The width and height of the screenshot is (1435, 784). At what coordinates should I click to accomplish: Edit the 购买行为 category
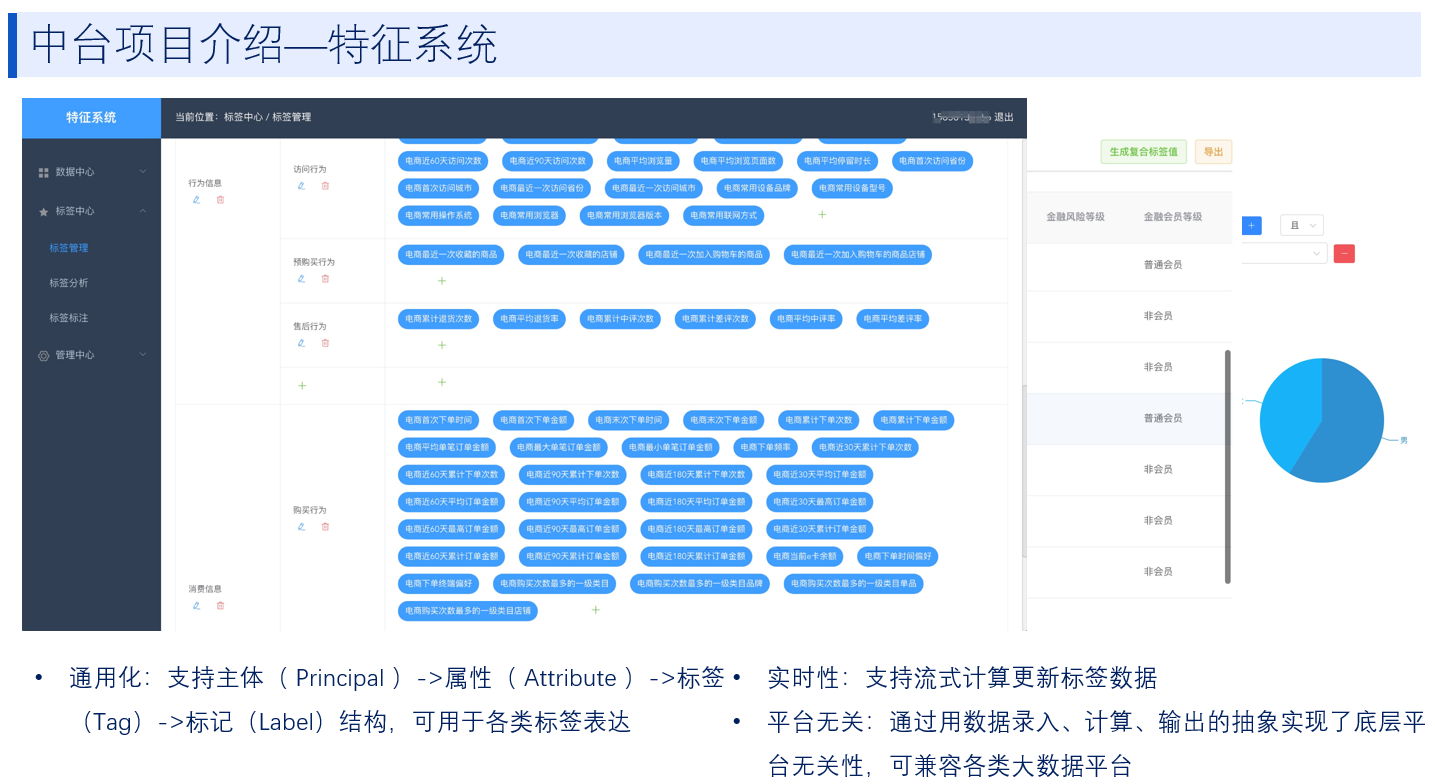[301, 527]
